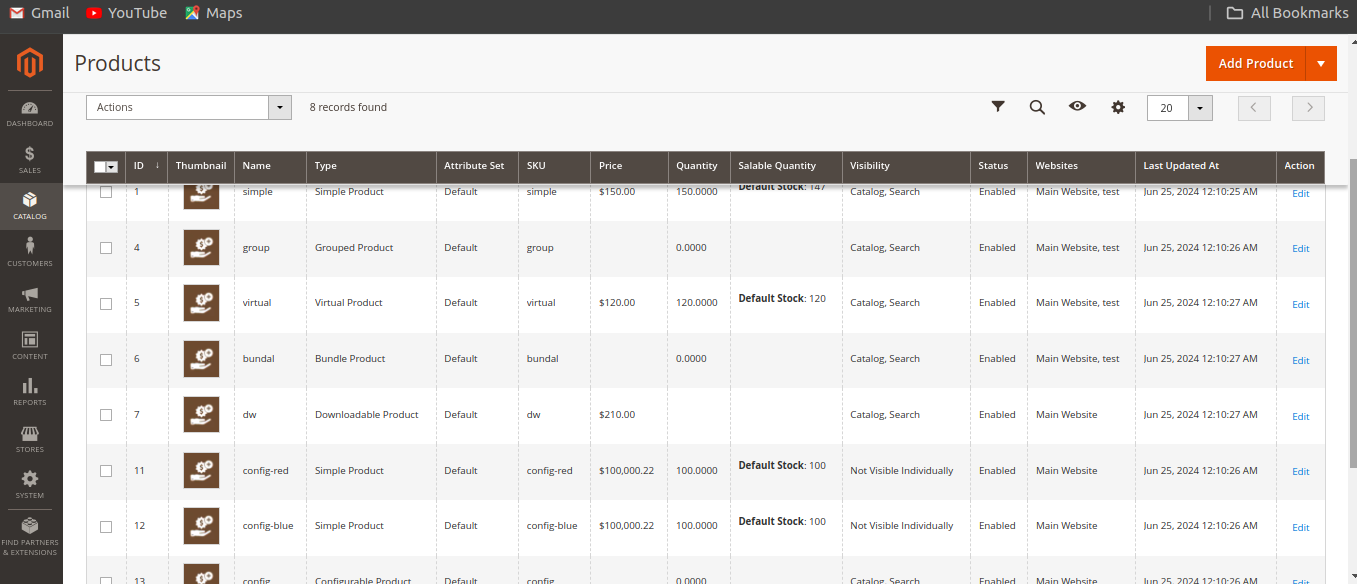Open the grid search via keyword

tap(1037, 106)
